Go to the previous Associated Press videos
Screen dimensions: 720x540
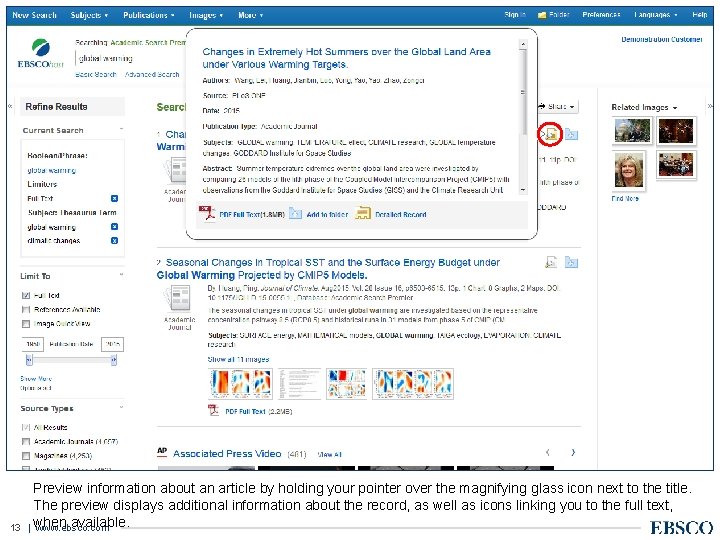pos(548,452)
